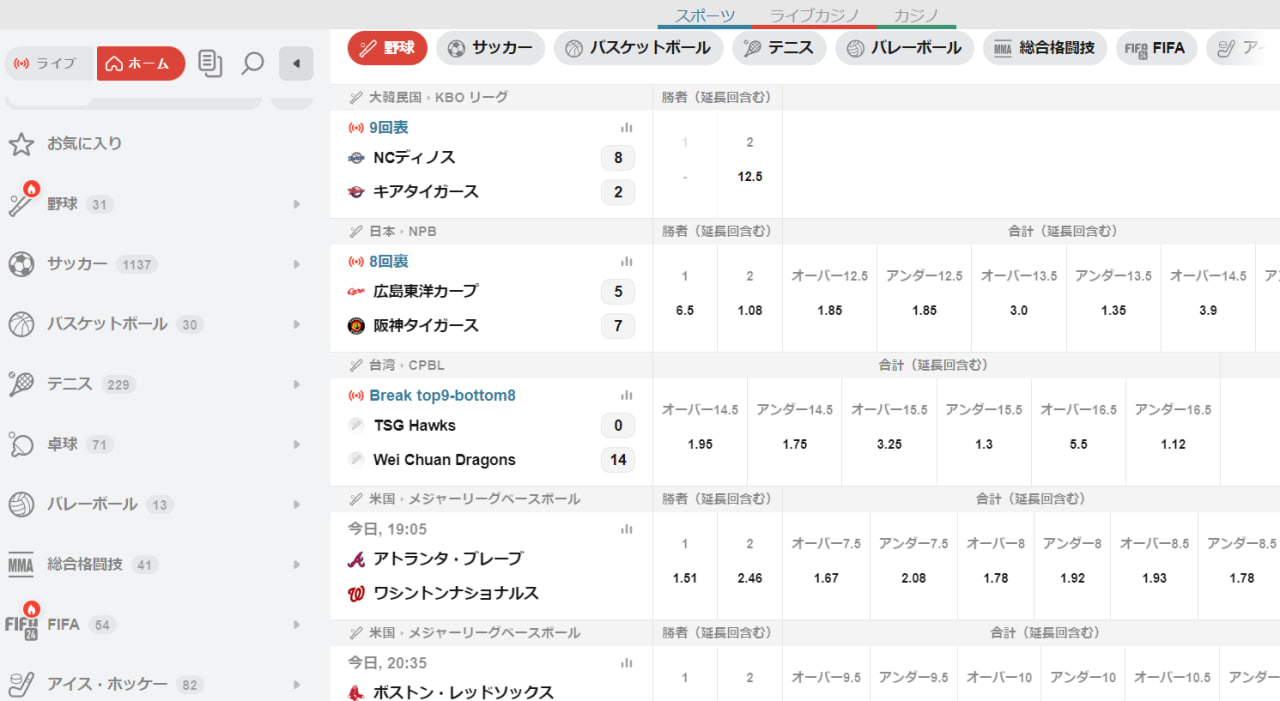Open the bet slip icon
This screenshot has height=701, width=1280.
pyautogui.click(x=210, y=63)
